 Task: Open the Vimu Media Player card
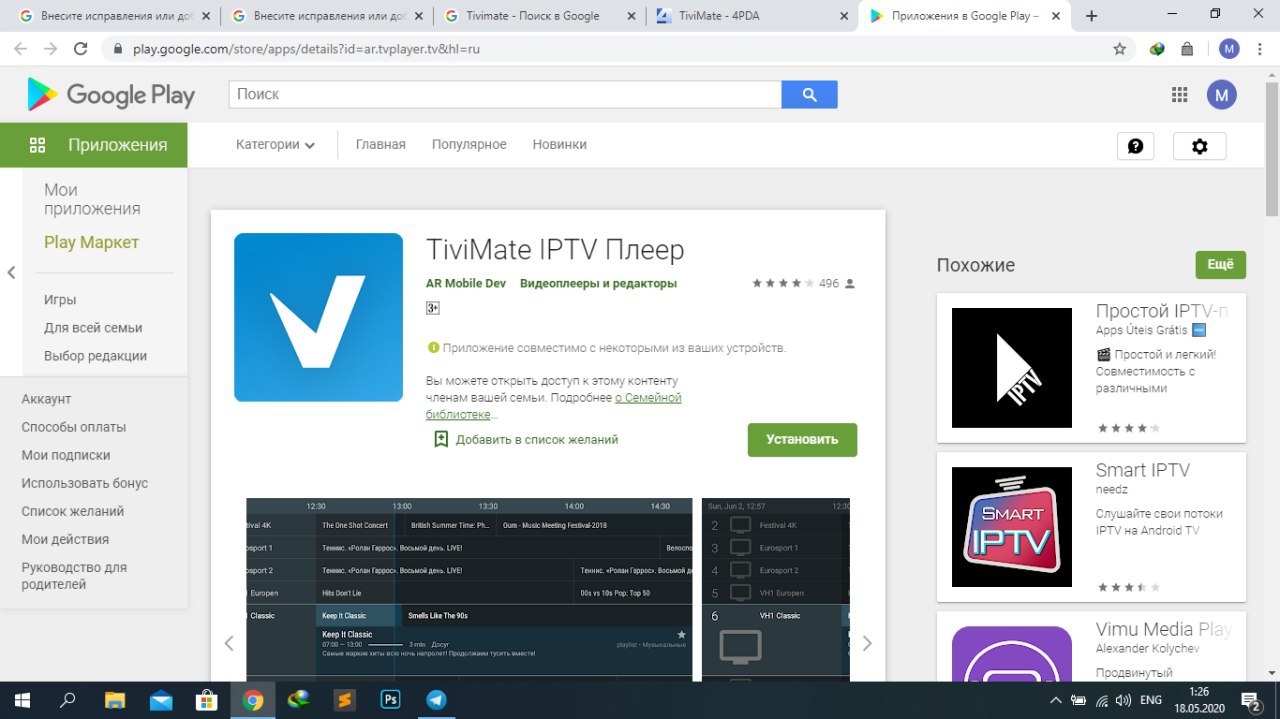pyautogui.click(x=1091, y=647)
